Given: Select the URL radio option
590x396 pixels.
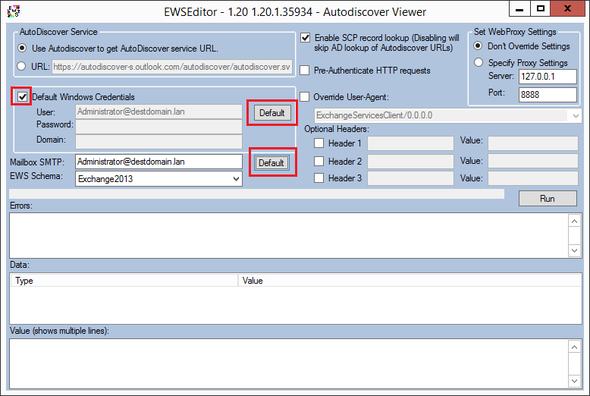Looking at the screenshot, I should coord(21,66).
